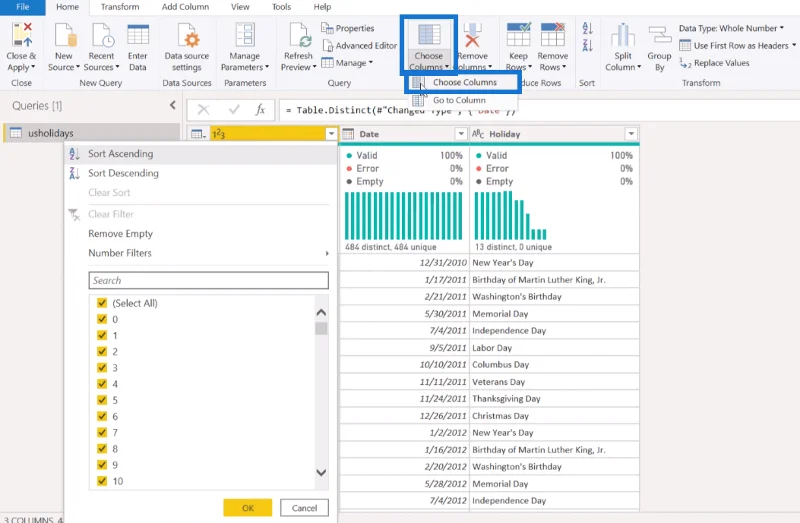Uncheck the (Select All) checkbox

pos(102,303)
